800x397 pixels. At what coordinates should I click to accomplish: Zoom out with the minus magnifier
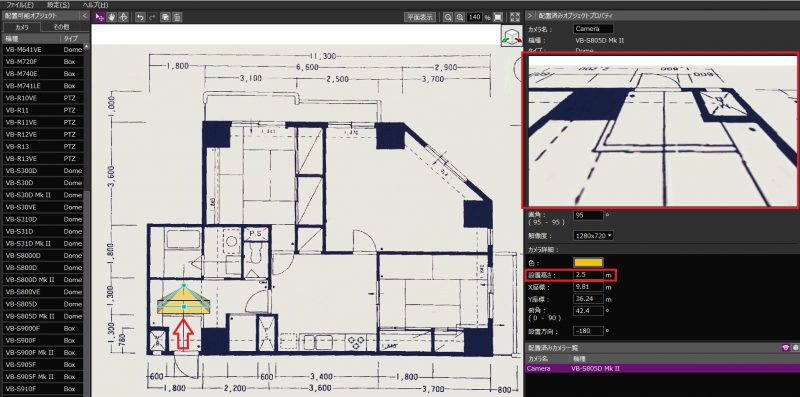[447, 17]
